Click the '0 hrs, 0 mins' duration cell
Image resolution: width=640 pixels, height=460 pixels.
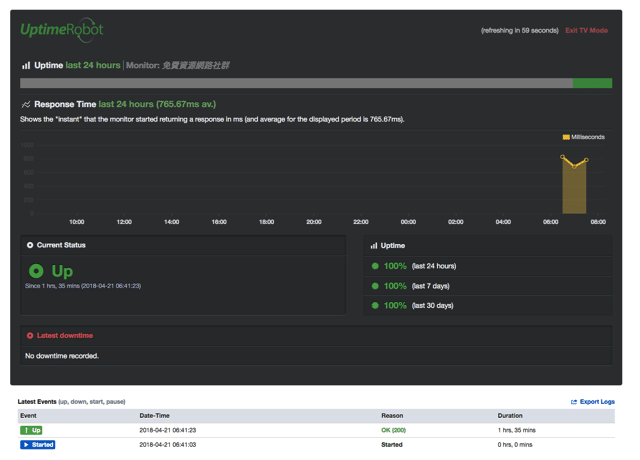click(x=515, y=444)
